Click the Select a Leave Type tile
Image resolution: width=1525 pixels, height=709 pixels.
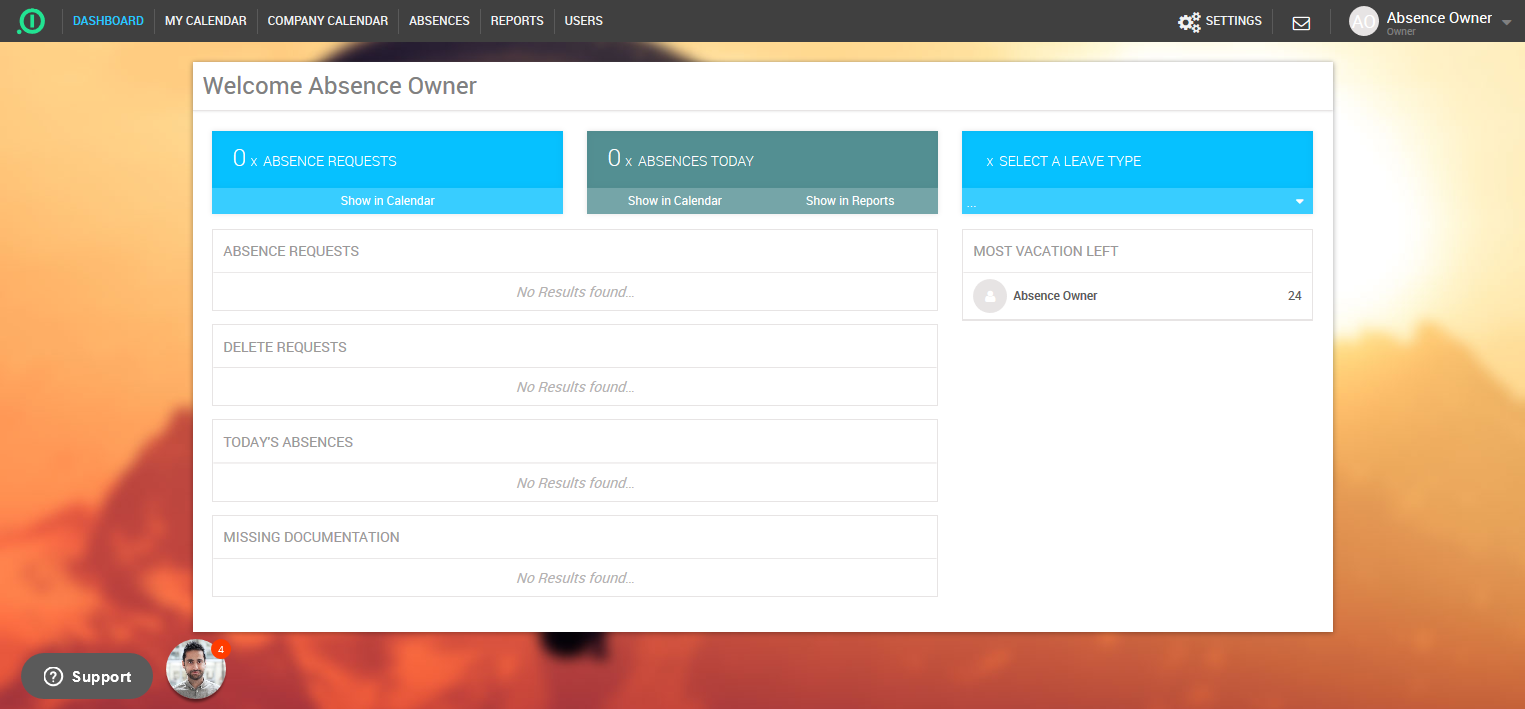click(x=1137, y=160)
